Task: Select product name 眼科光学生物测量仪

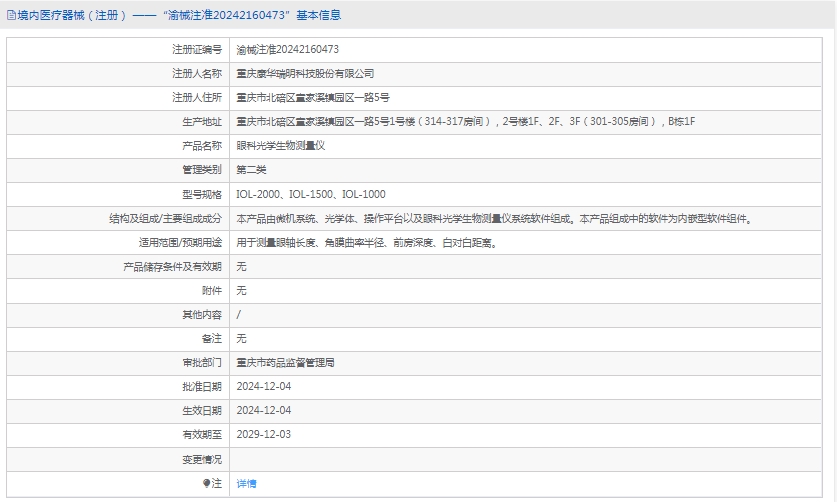Action: click(x=281, y=145)
